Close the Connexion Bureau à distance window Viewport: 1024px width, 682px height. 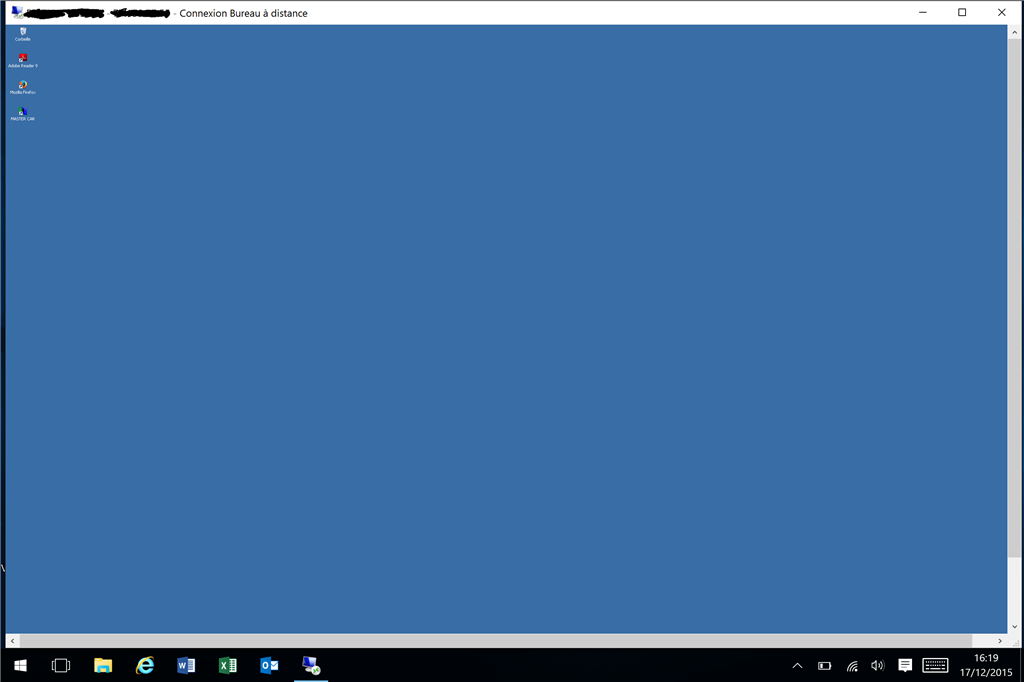point(1002,12)
